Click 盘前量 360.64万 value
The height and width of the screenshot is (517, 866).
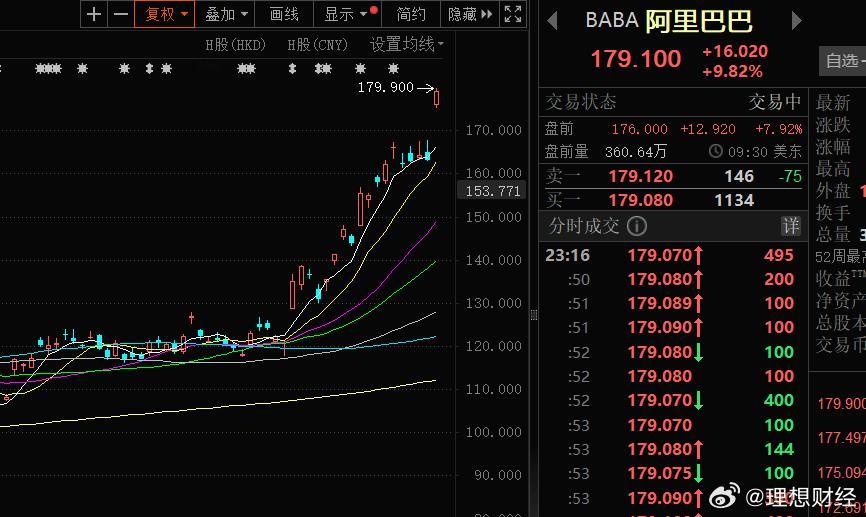(x=636, y=151)
